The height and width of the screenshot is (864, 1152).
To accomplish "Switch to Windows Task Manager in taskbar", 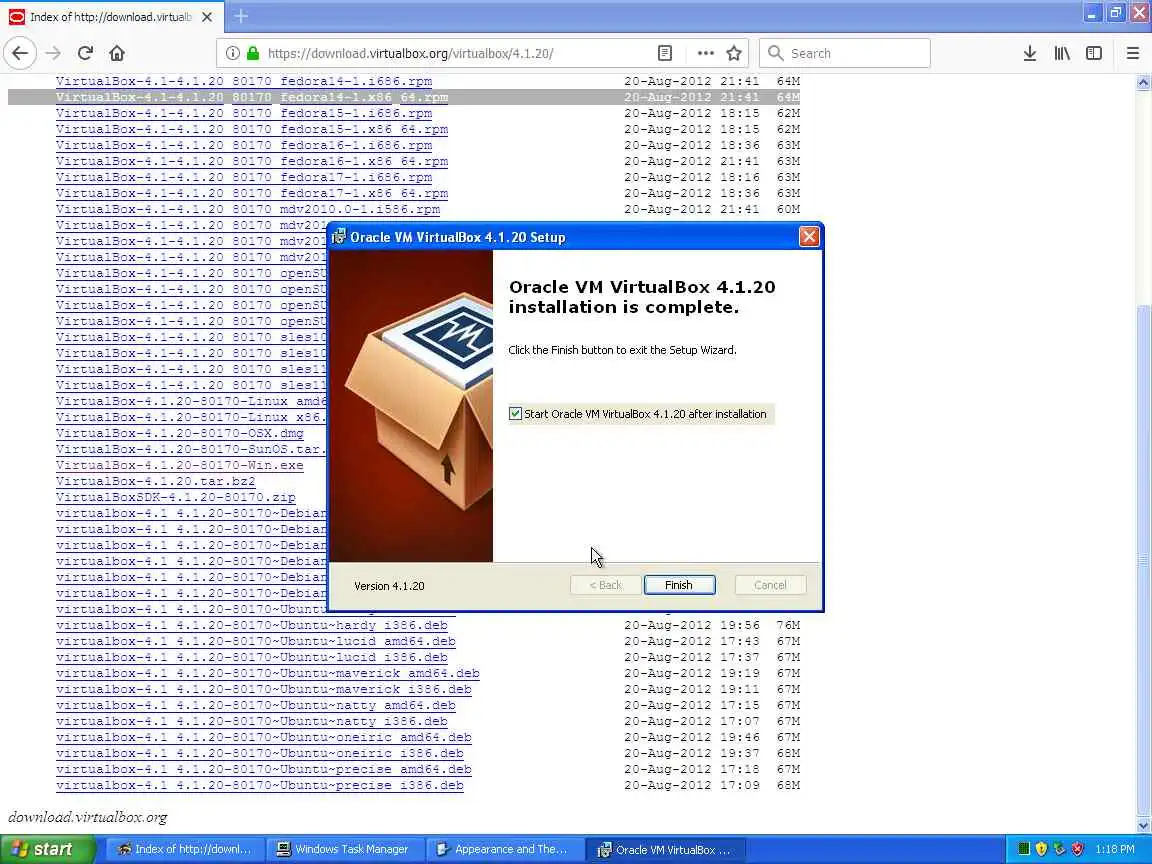I will (x=345, y=849).
